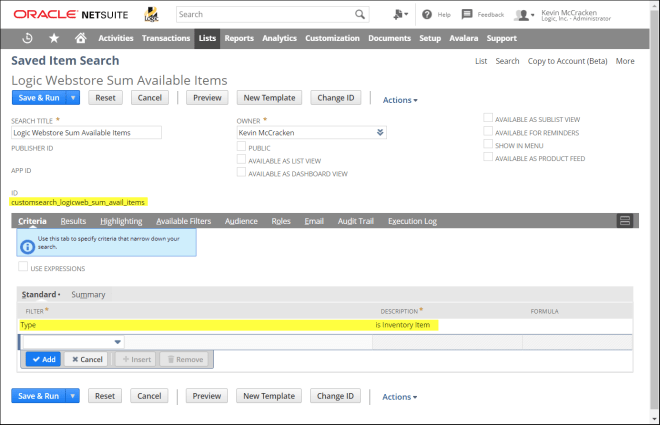Click the top New Template button
This screenshot has width=660, height=425.
[269, 98]
